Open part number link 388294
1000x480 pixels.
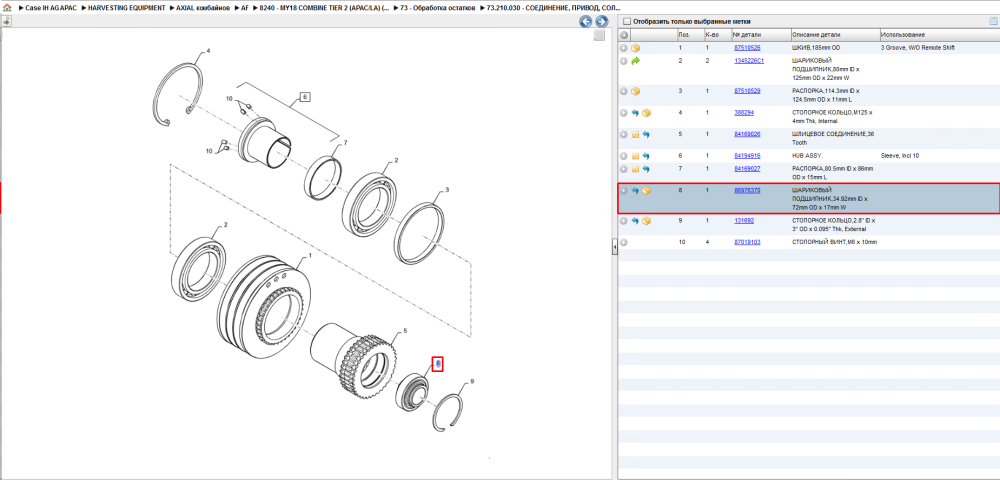744,113
